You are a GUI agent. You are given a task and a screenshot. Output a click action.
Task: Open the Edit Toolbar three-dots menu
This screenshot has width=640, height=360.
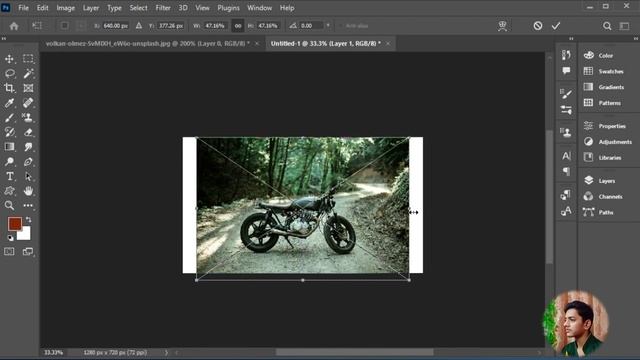pos(28,205)
